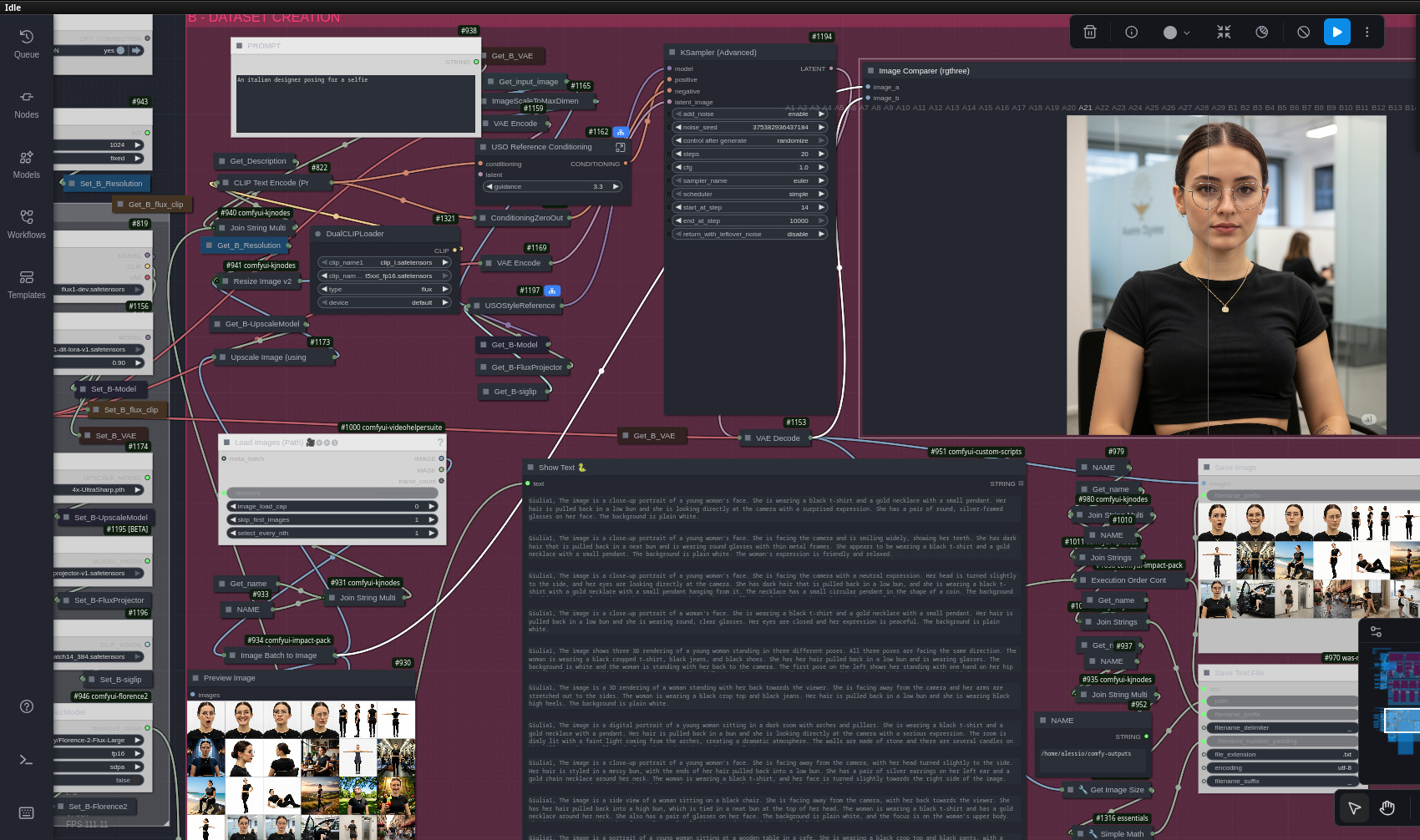Adjust the guidance slider set to 3.3

tap(552, 187)
